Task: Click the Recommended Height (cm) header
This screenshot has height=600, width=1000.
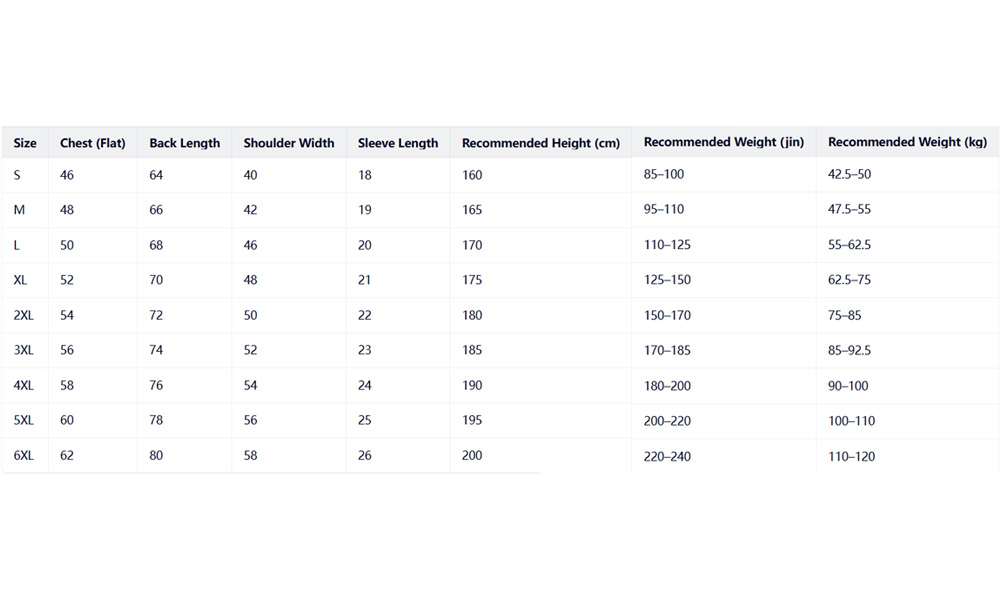Action: [541, 143]
